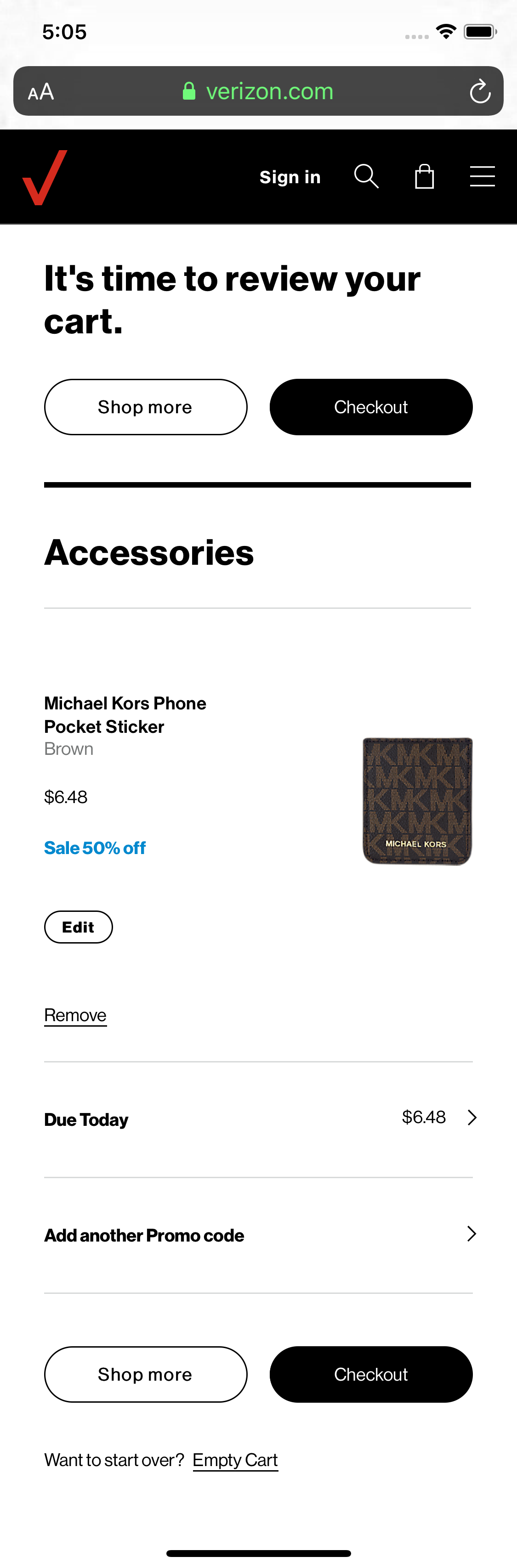This screenshot has height=1568, width=517.
Task: Click the Empty Cart link
Action: 235,1460
